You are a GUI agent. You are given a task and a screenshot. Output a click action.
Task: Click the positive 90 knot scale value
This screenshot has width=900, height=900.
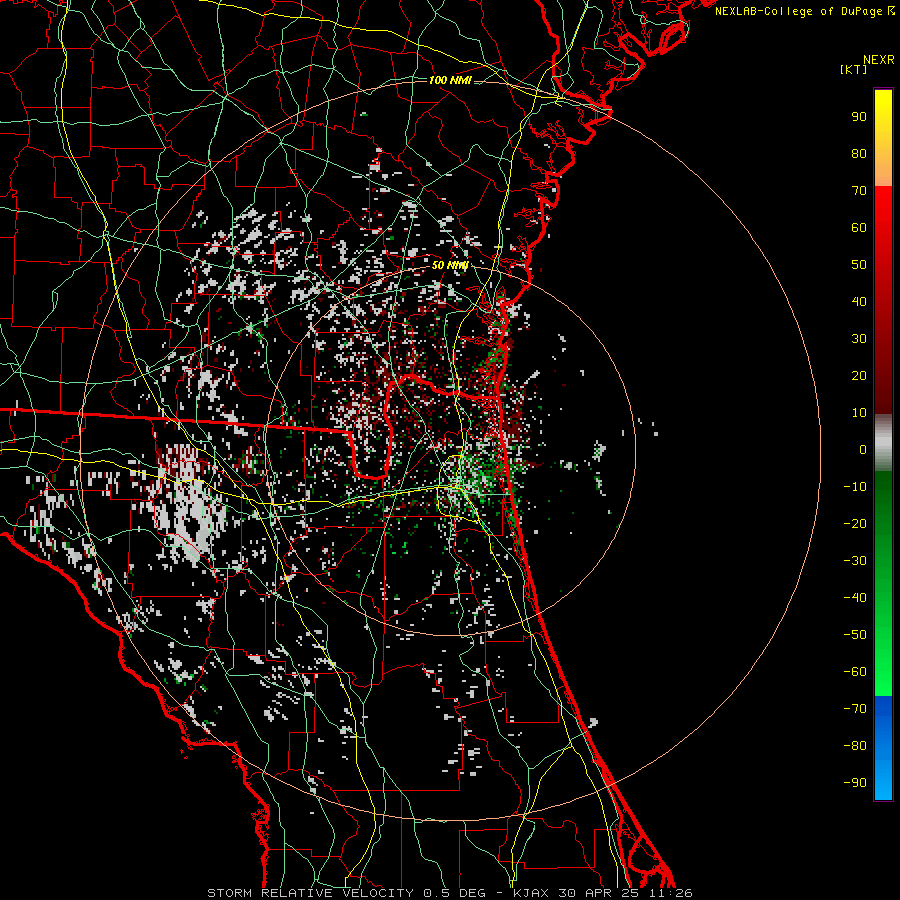[859, 117]
